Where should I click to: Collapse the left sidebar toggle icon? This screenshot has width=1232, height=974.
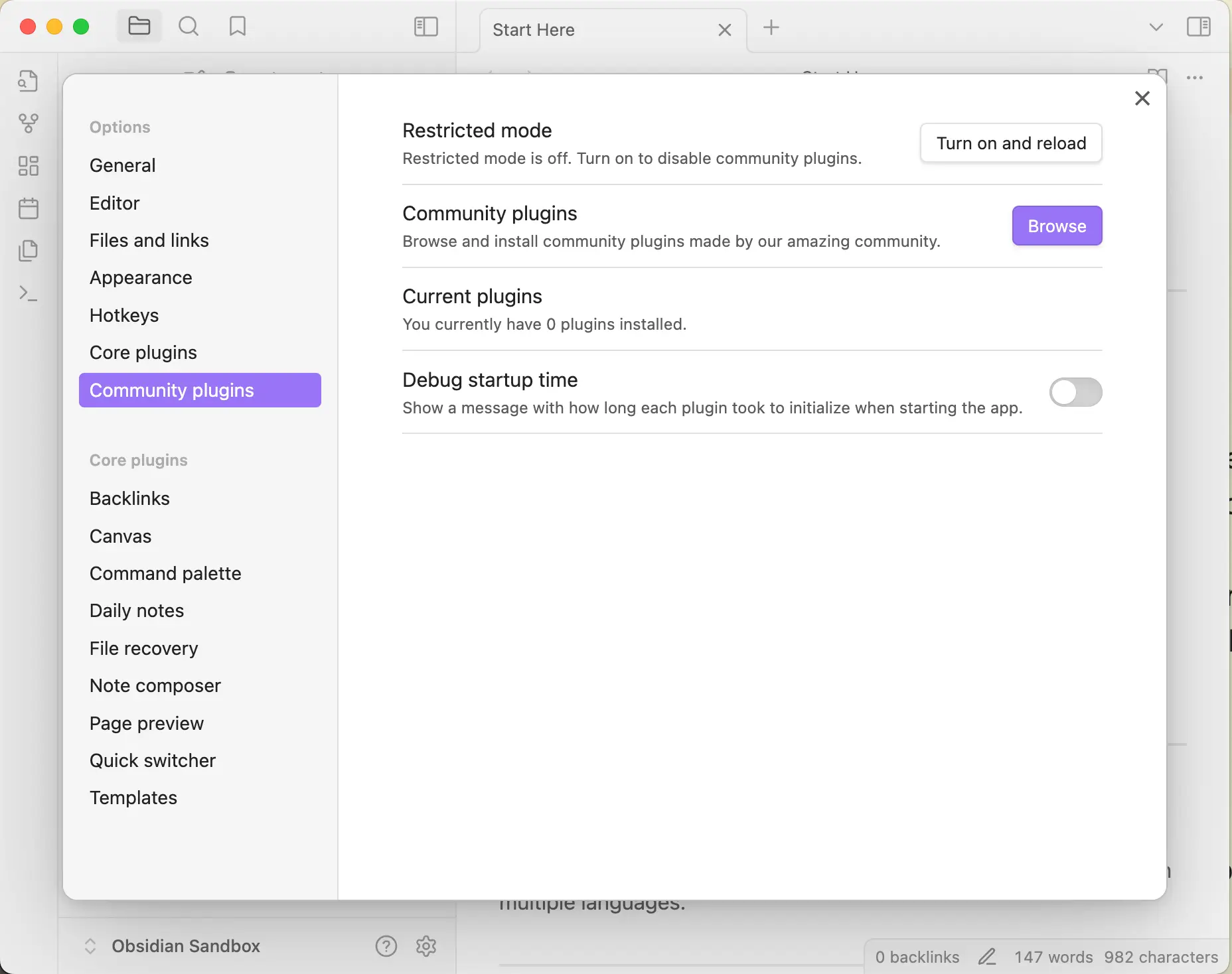click(425, 27)
